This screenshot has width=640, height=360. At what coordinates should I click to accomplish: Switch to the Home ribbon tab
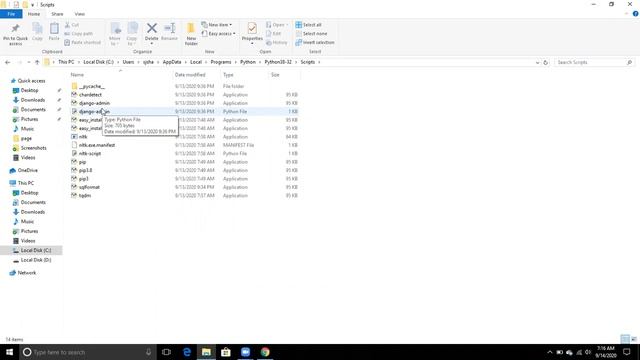pyautogui.click(x=34, y=14)
